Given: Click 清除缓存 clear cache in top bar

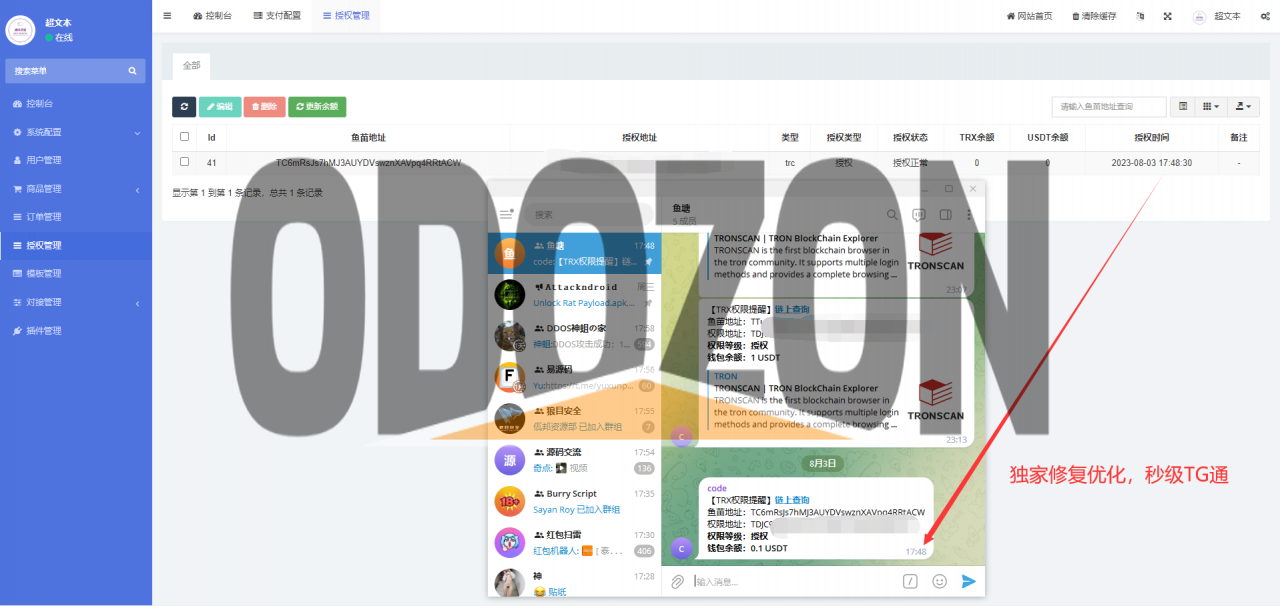Looking at the screenshot, I should 1094,16.
